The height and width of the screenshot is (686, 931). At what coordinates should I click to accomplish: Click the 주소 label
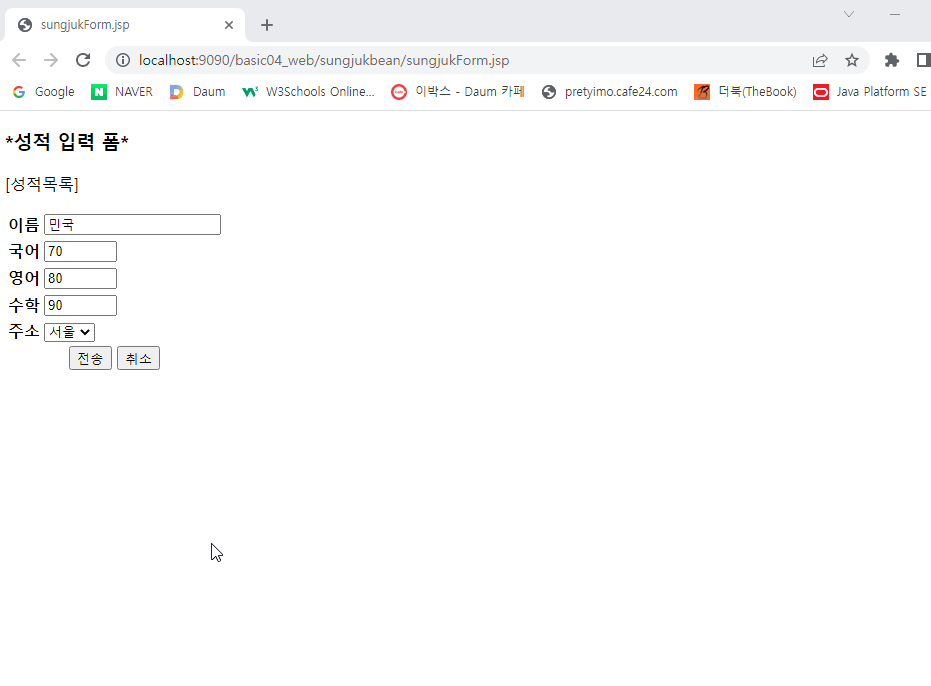click(x=24, y=331)
